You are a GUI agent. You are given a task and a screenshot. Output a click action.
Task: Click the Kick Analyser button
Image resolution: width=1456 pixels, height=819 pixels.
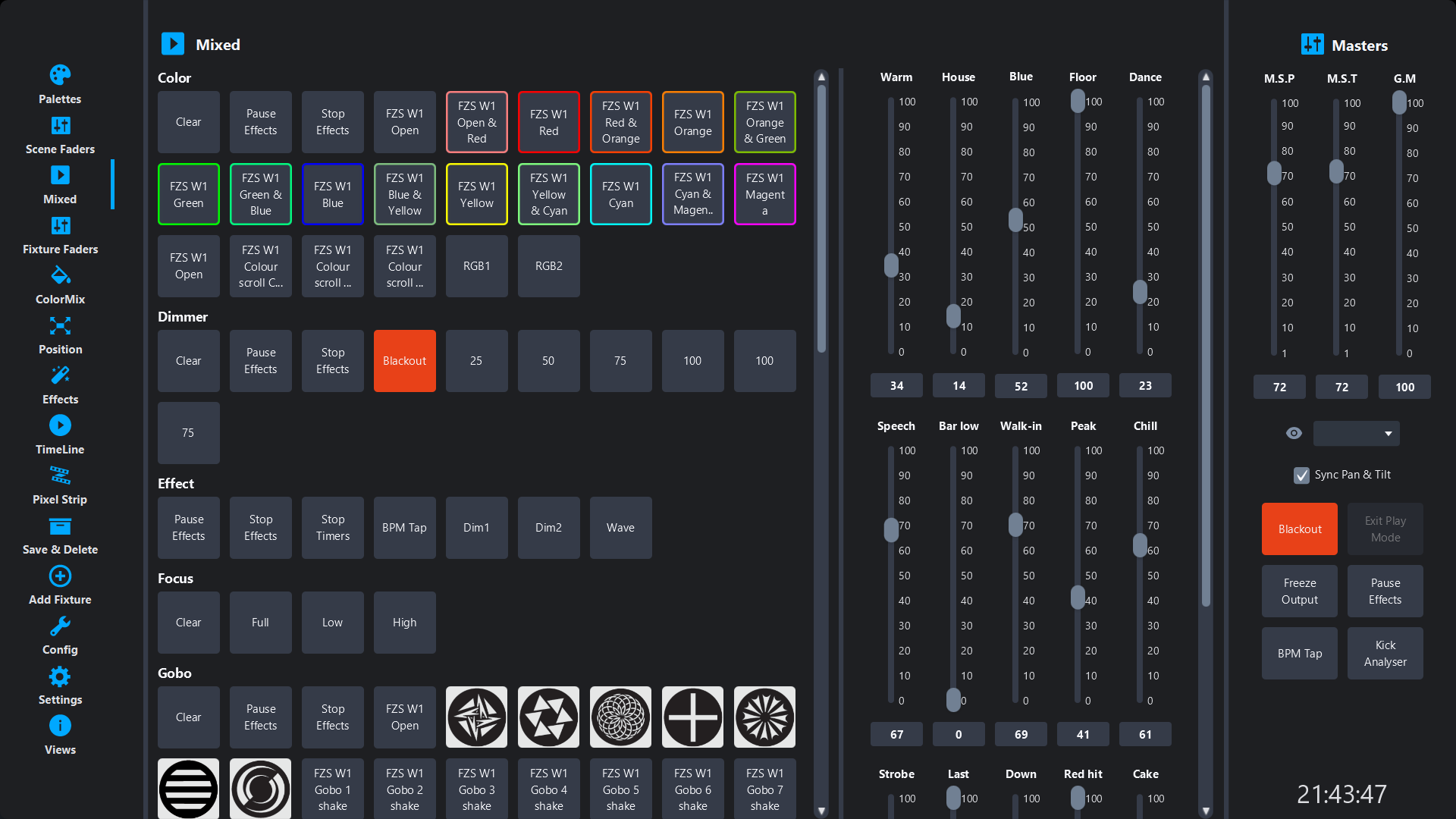(1385, 654)
